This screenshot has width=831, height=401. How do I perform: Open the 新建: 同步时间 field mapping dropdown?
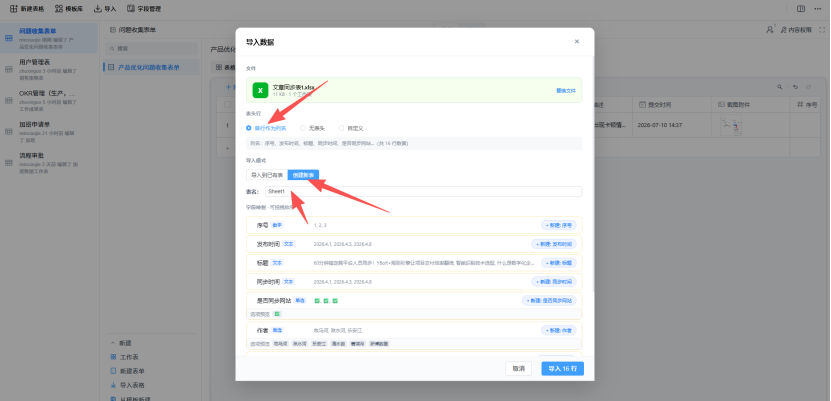[554, 282]
